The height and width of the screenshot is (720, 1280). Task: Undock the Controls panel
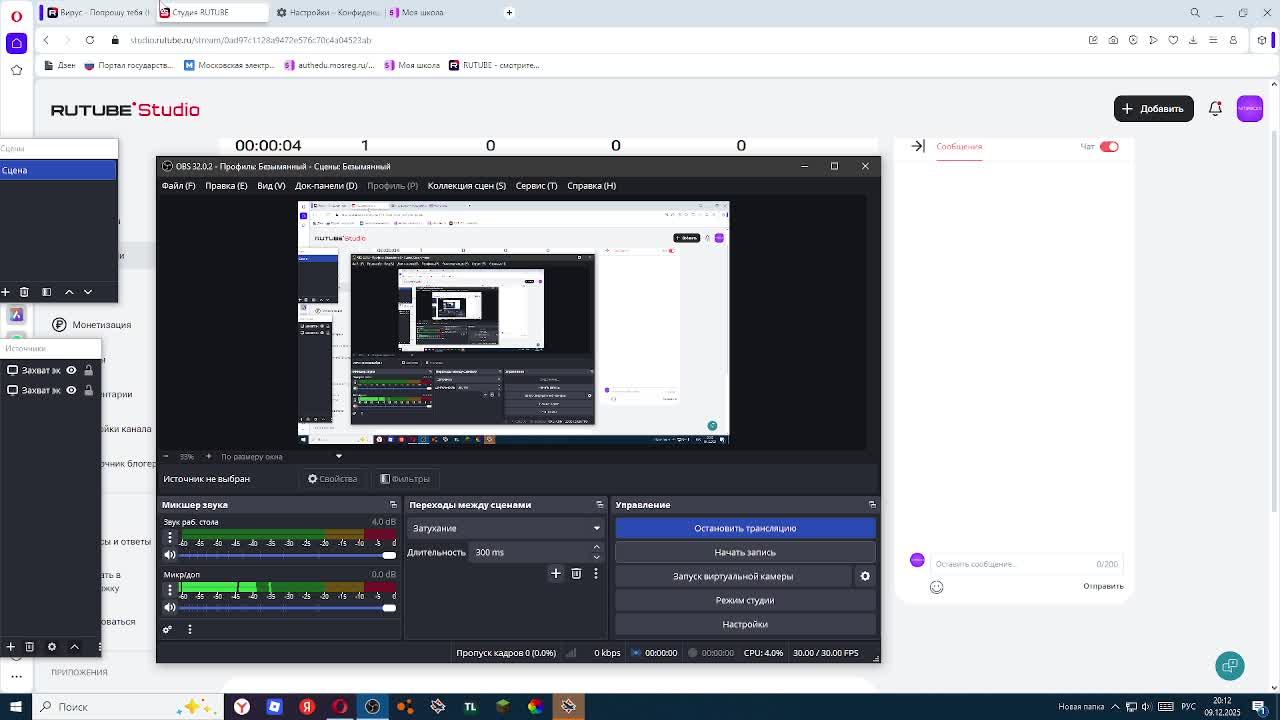tap(872, 505)
